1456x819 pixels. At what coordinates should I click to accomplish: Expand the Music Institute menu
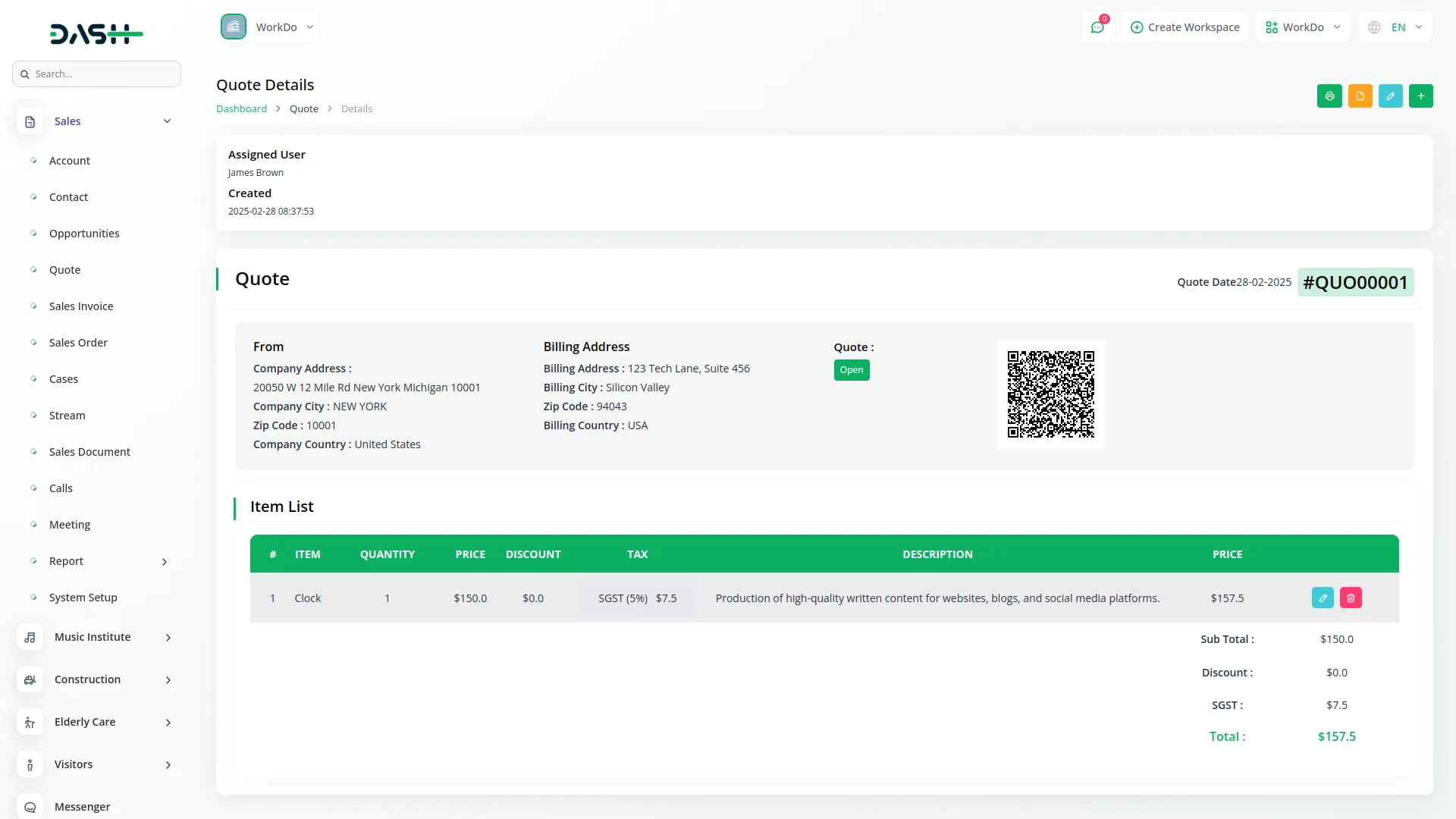(x=168, y=638)
